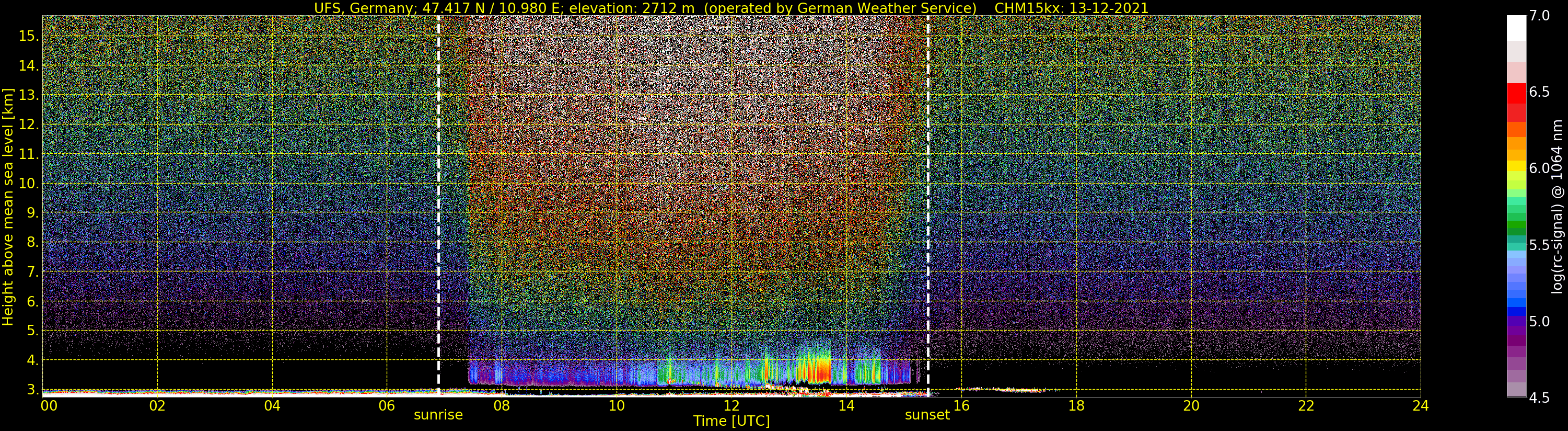Click the sunset label below the time axis
Screen dimensions: 1568x431
coord(927,415)
